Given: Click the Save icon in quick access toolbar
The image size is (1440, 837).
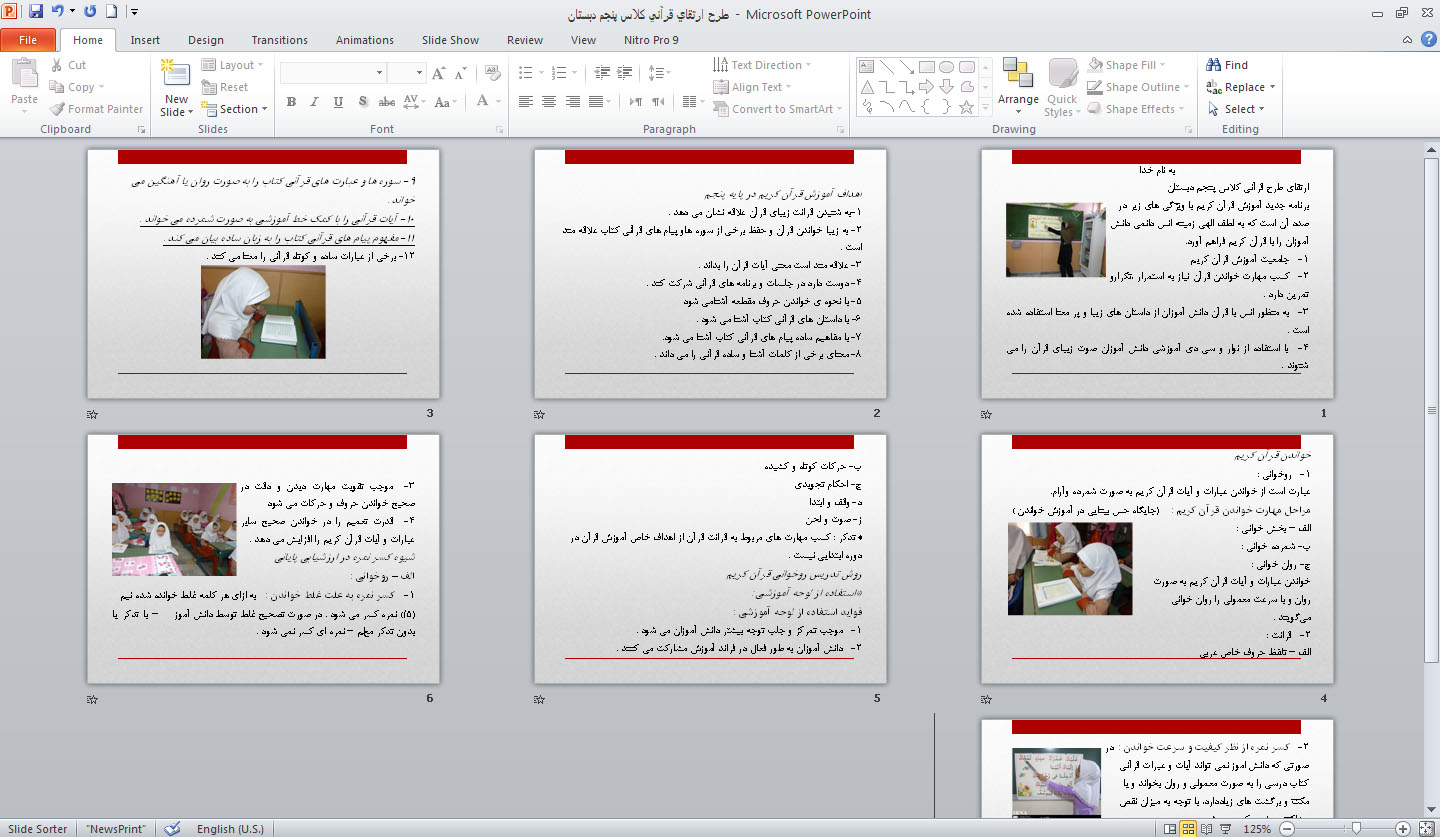Looking at the screenshot, I should click(36, 13).
